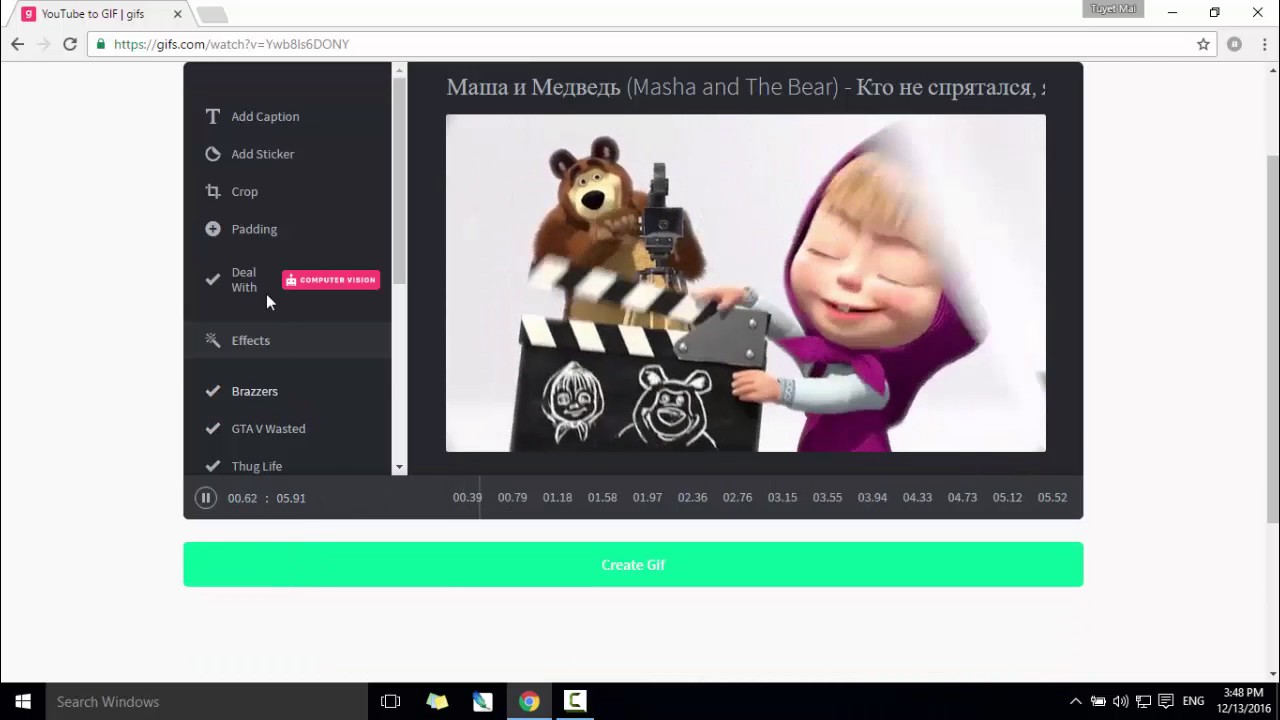This screenshot has width=1280, height=720.
Task: Toggle the GTA V Wasted checkmark
Action: pos(213,428)
